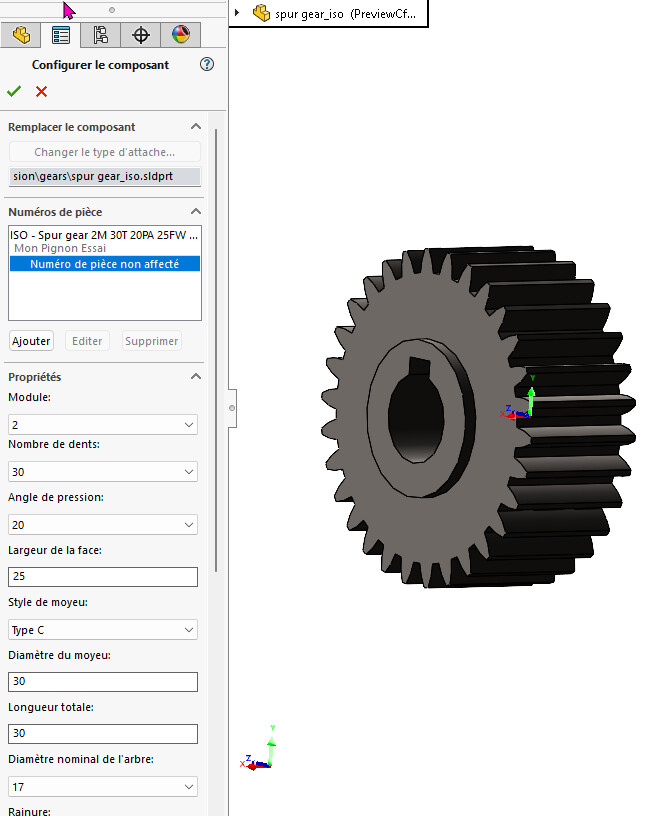Click the panel collapse handle on divider
Viewport: 652px width, 816px height.
(x=232, y=408)
